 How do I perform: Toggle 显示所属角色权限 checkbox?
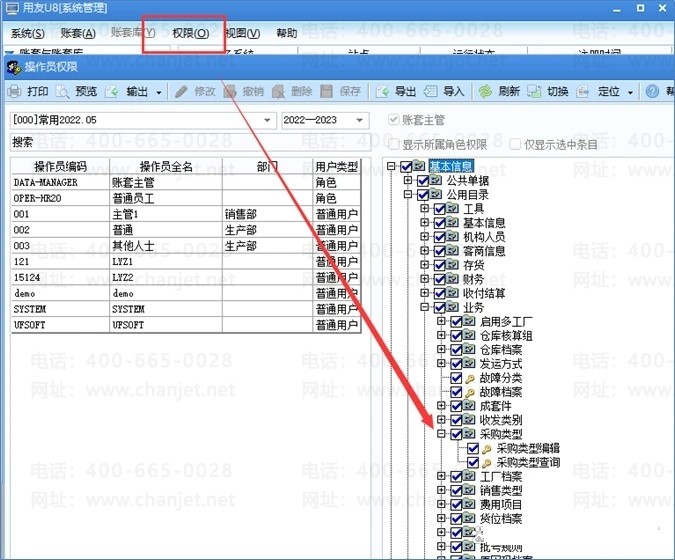coord(393,144)
